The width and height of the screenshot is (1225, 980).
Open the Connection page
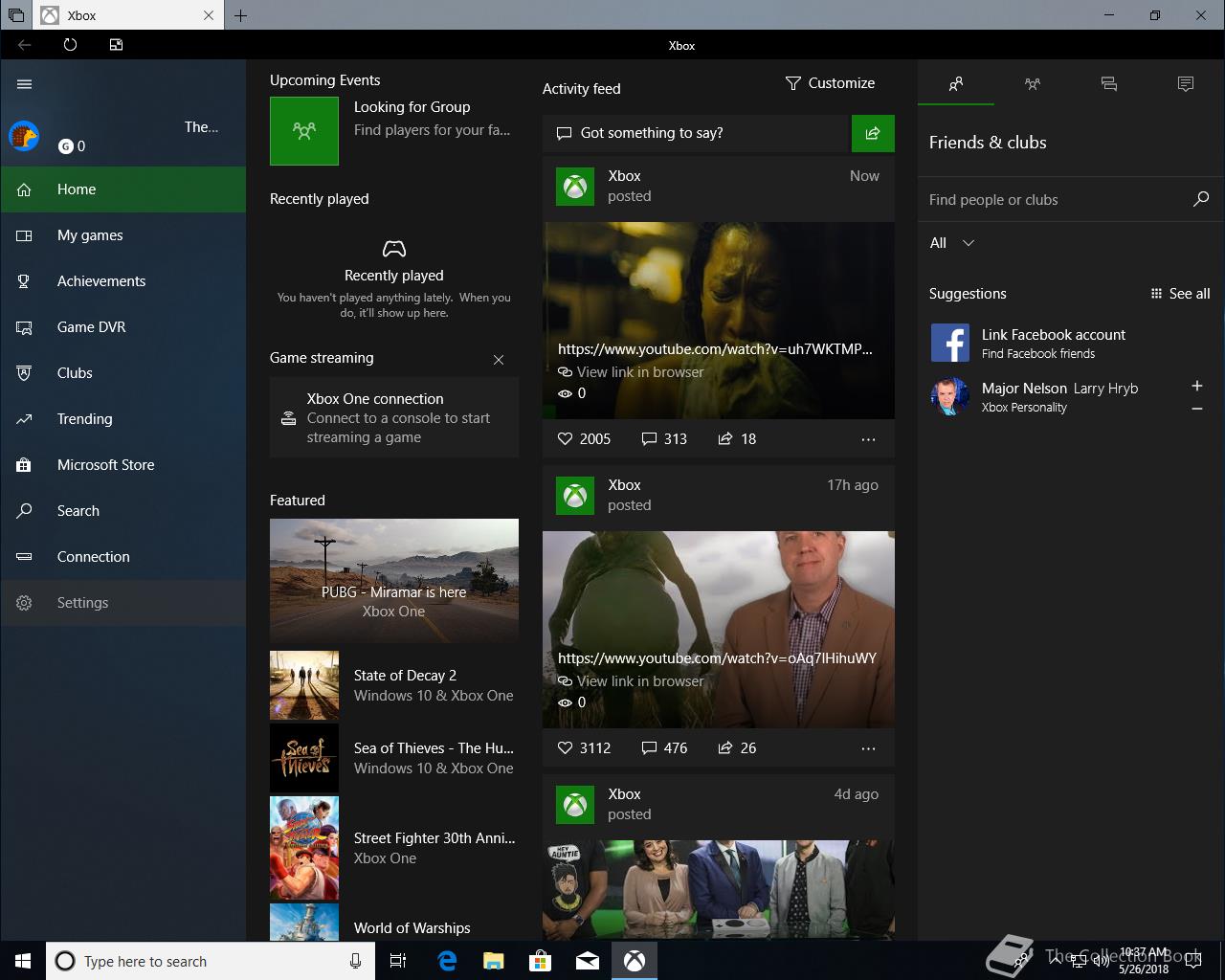click(122, 557)
